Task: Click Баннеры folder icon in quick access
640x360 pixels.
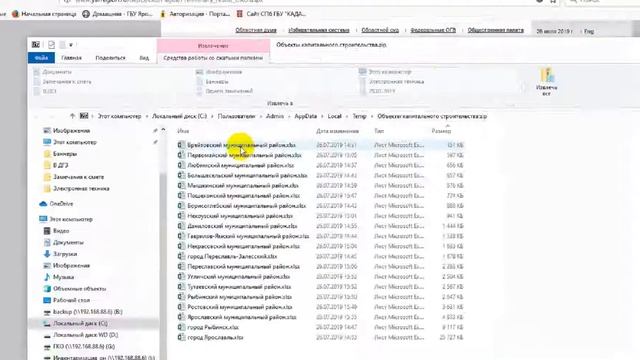Action: 47,154
